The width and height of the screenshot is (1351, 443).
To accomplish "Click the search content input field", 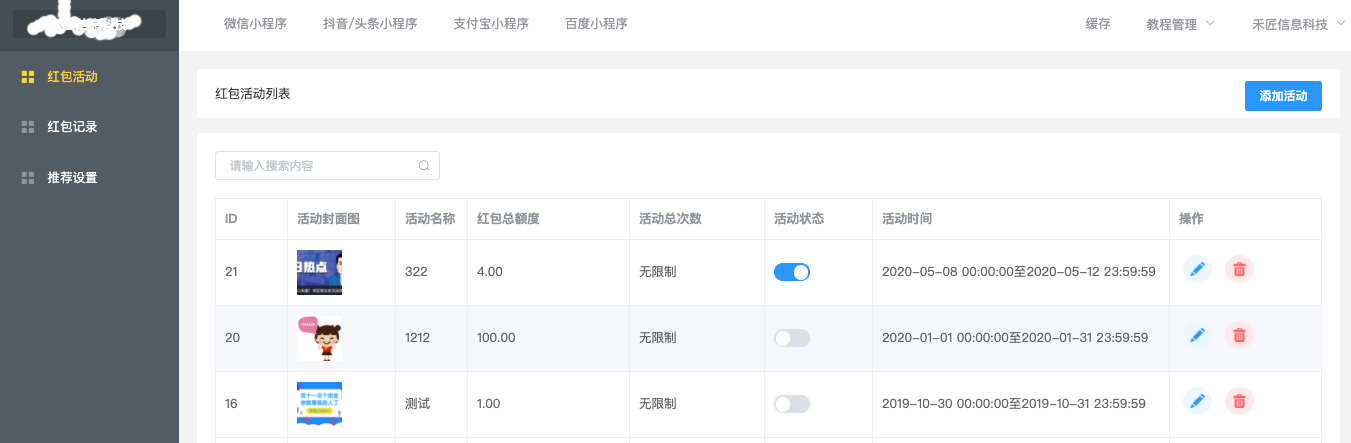I will coord(320,166).
